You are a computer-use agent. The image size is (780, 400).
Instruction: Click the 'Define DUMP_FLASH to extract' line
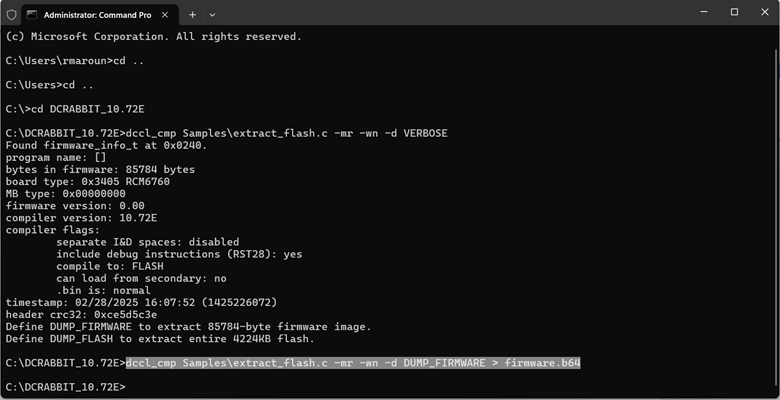pos(160,339)
